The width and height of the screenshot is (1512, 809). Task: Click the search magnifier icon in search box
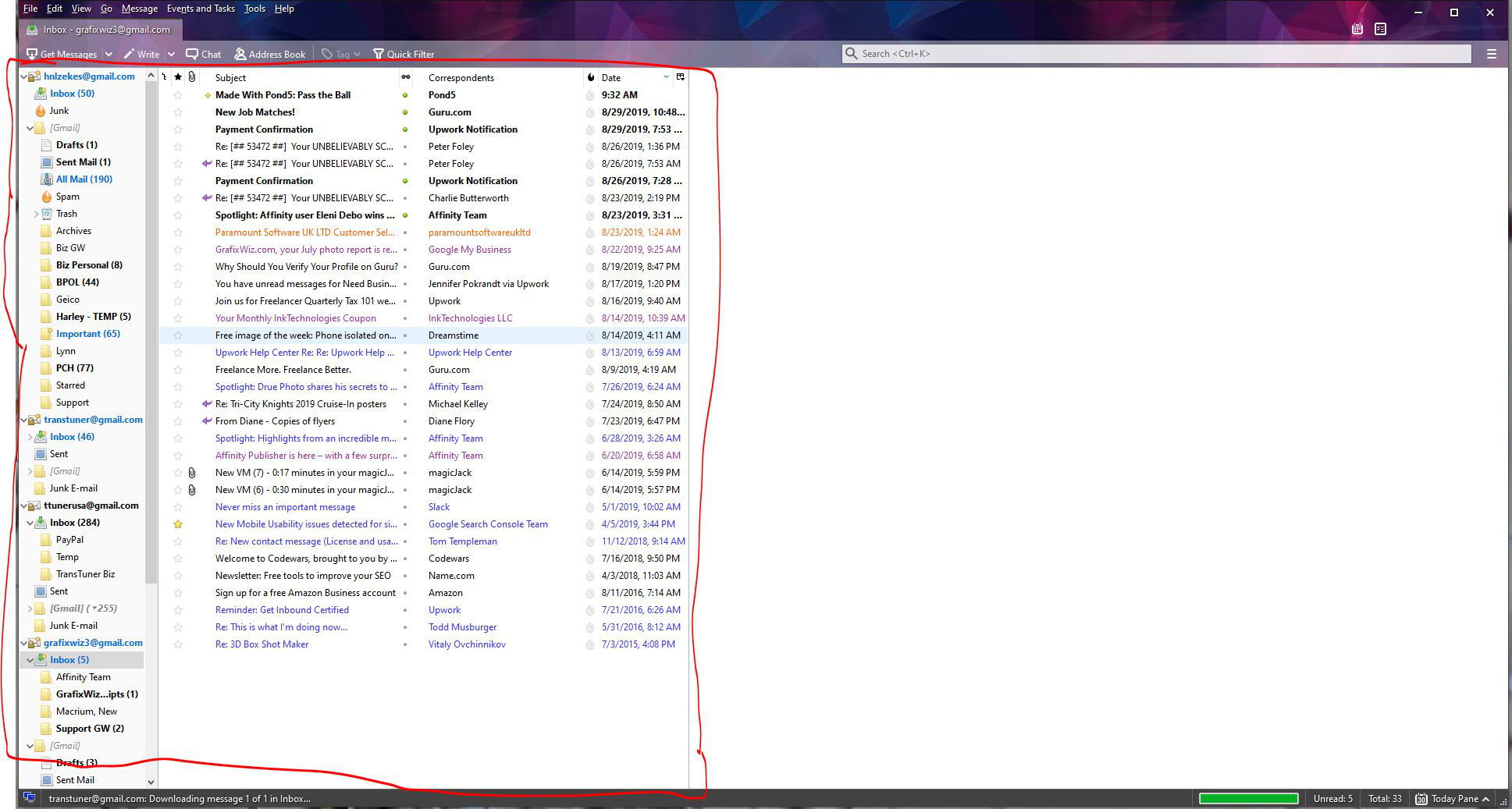(x=851, y=54)
